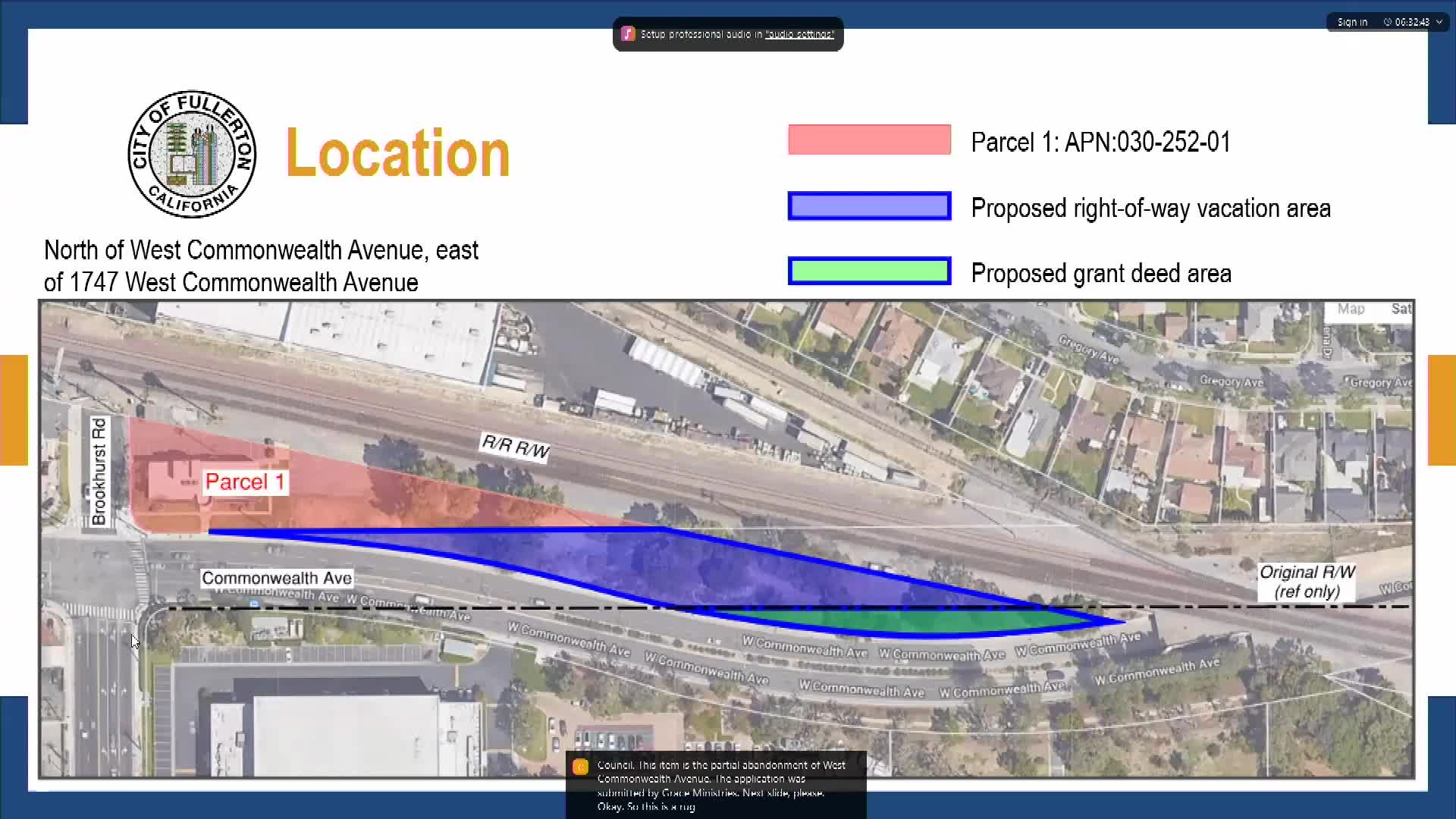Image resolution: width=1456 pixels, height=819 pixels.
Task: Open the "audio settings" link
Action: coord(799,34)
